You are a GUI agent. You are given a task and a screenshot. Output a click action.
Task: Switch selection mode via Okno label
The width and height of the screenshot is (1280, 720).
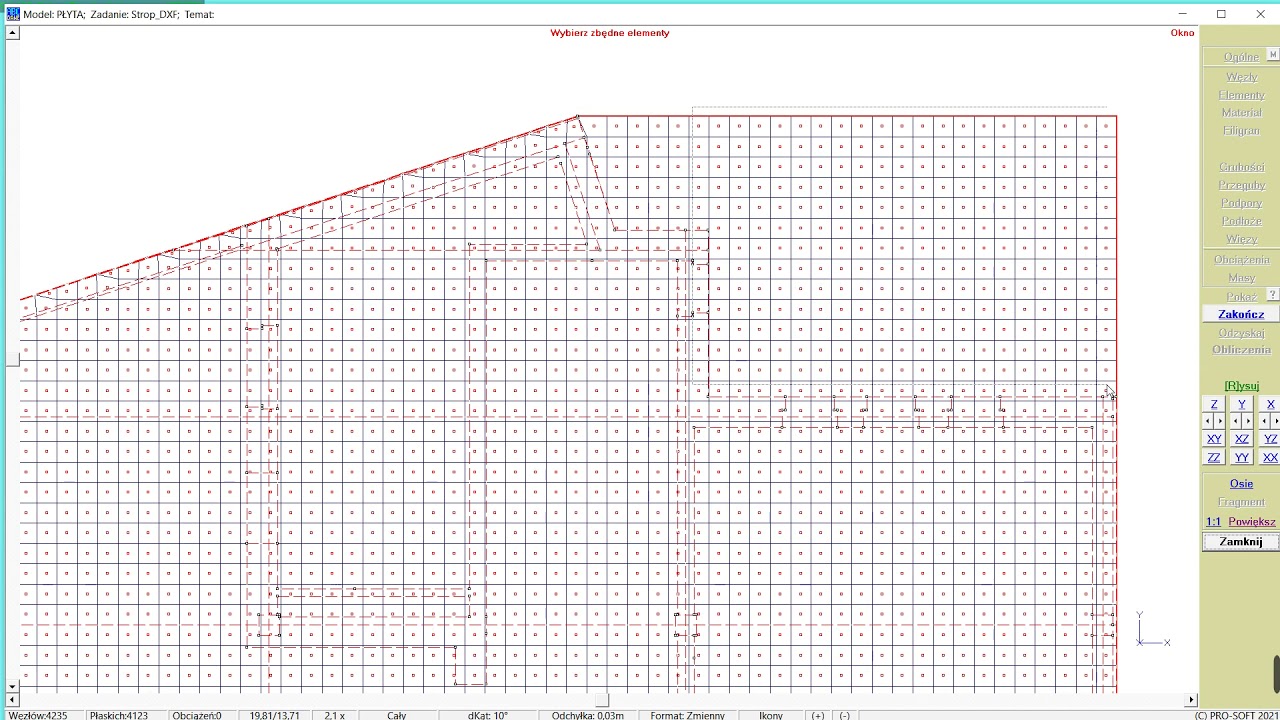point(1182,33)
